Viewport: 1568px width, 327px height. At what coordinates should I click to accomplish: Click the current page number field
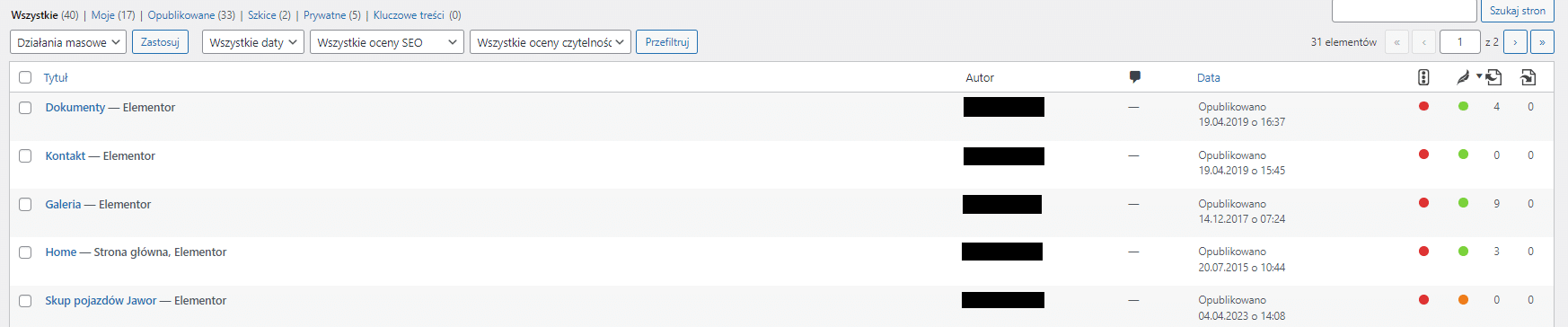(x=1460, y=42)
